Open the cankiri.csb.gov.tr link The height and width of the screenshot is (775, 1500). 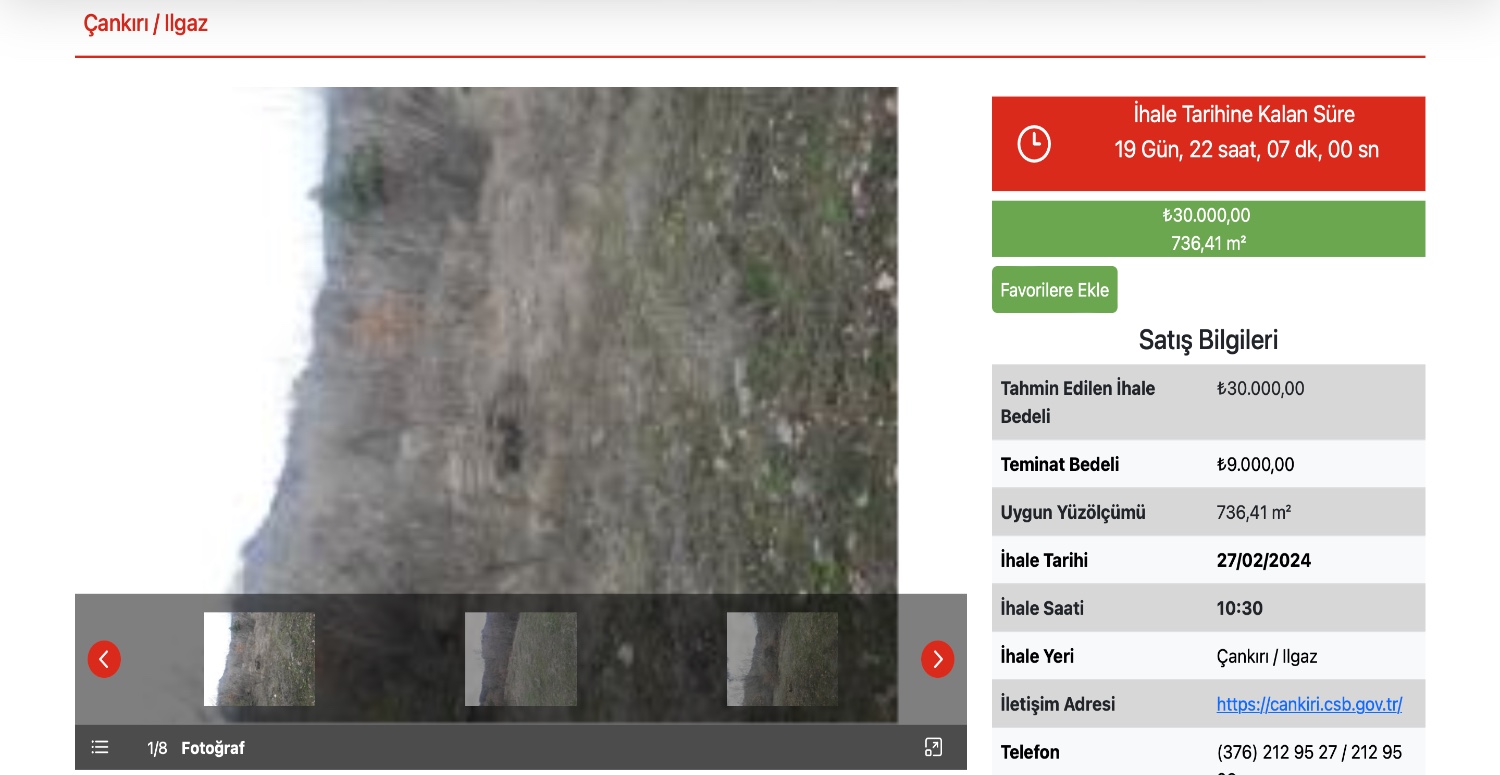pyautogui.click(x=1309, y=704)
